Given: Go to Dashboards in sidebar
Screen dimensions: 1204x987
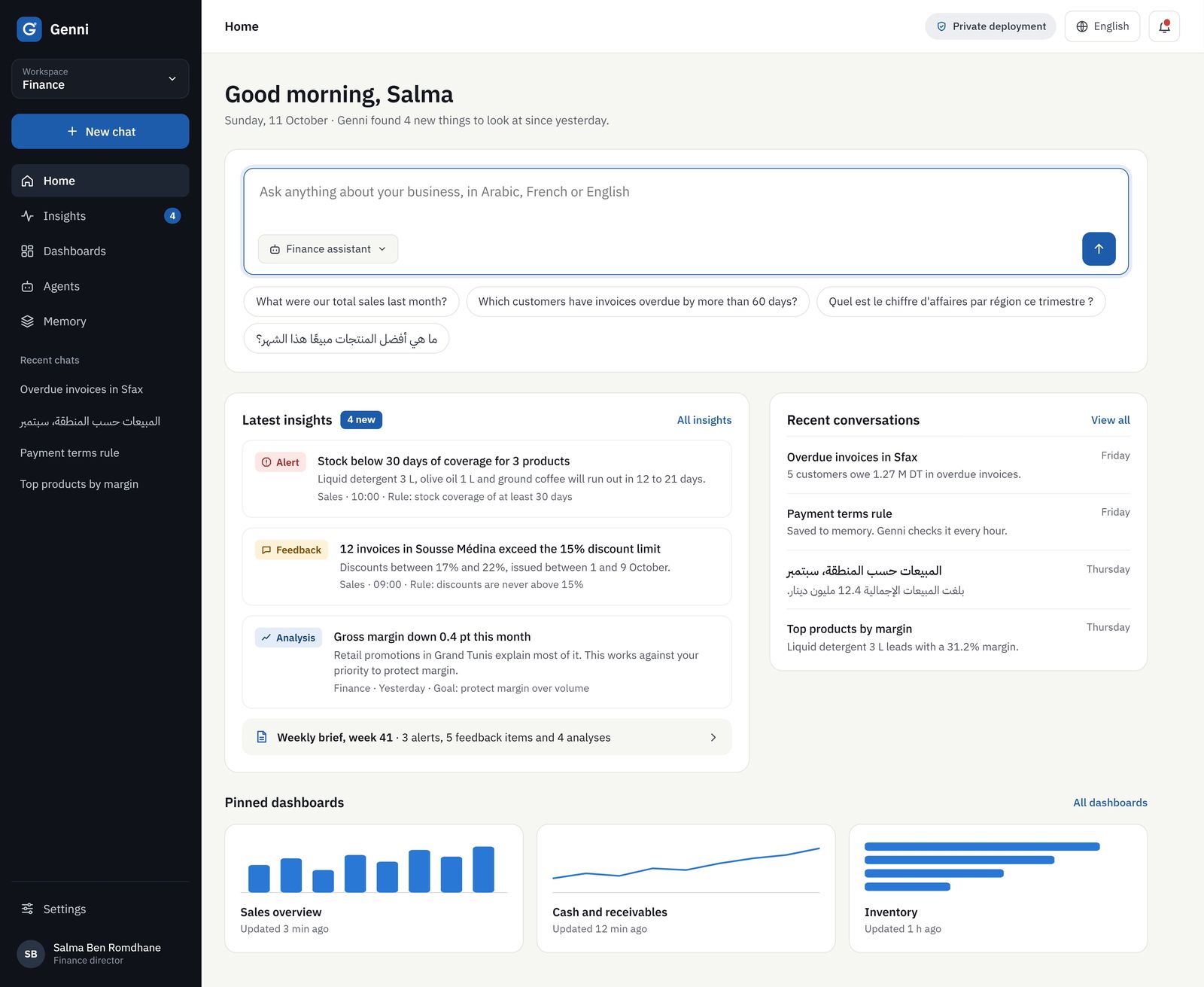Looking at the screenshot, I should (100, 251).
